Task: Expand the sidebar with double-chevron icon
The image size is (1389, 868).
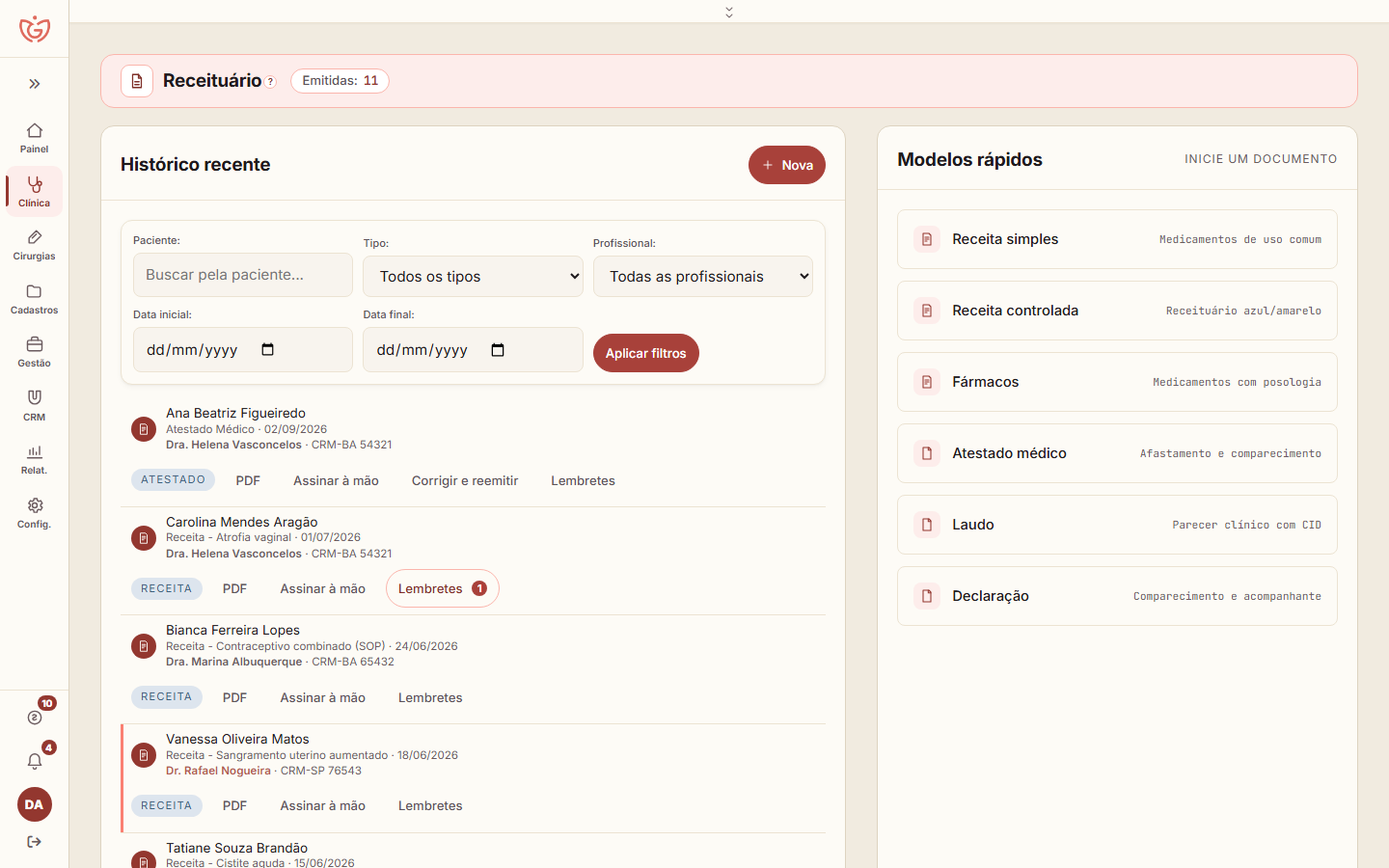Action: 35,84
